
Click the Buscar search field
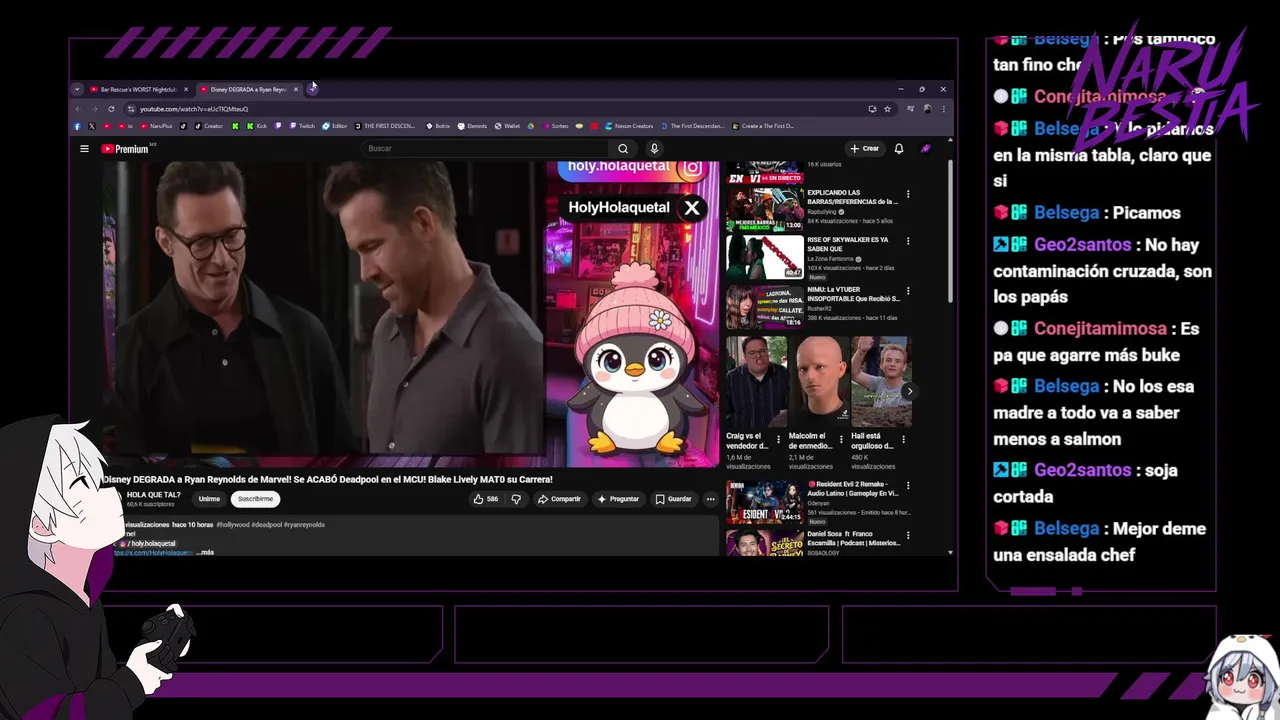coord(487,149)
